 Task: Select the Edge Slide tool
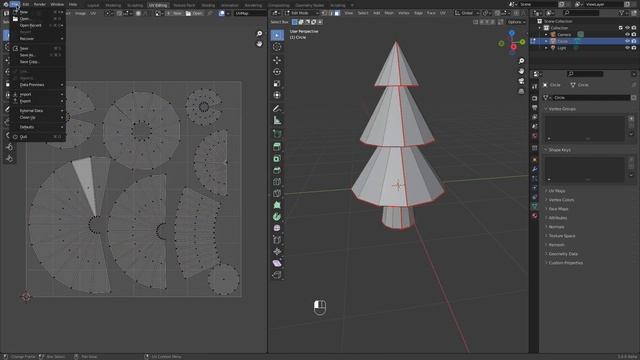coord(277,240)
